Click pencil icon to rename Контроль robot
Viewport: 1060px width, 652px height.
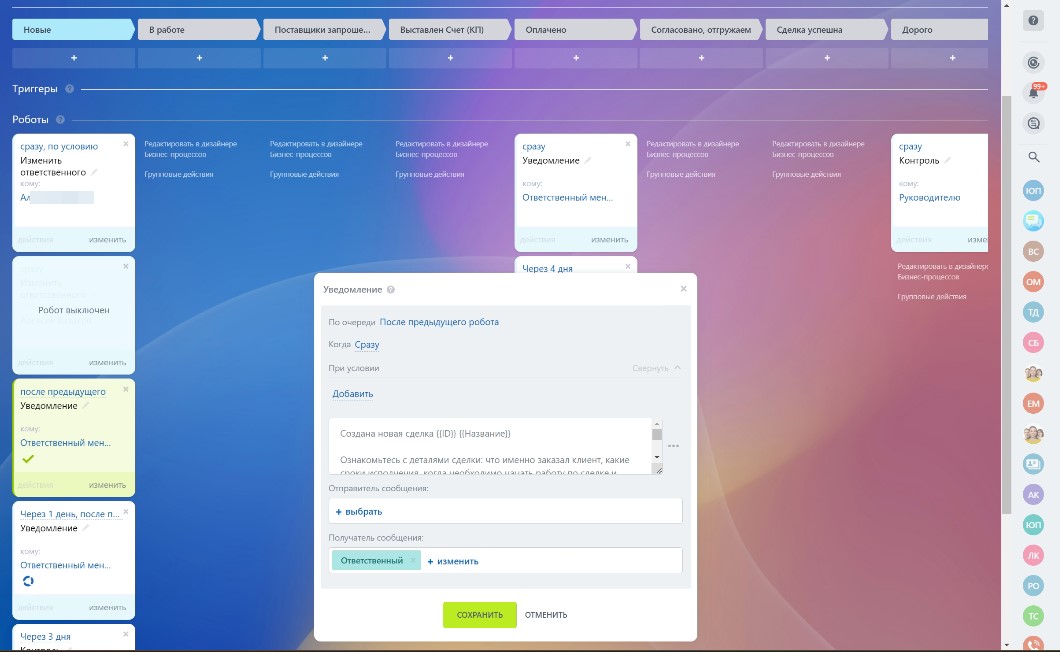click(x=948, y=161)
